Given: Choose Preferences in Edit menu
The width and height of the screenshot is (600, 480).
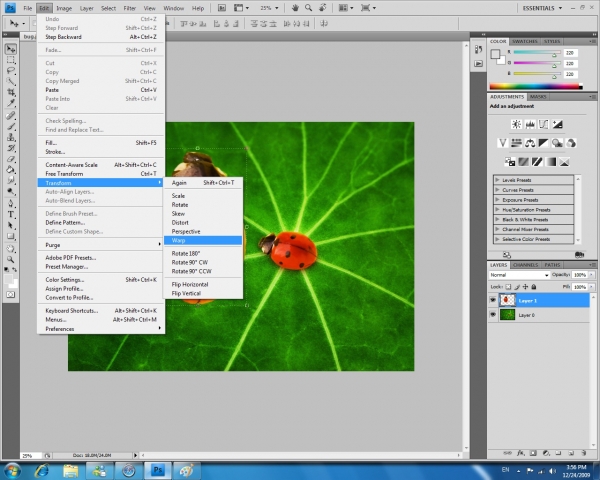Looking at the screenshot, I should click(x=101, y=329).
